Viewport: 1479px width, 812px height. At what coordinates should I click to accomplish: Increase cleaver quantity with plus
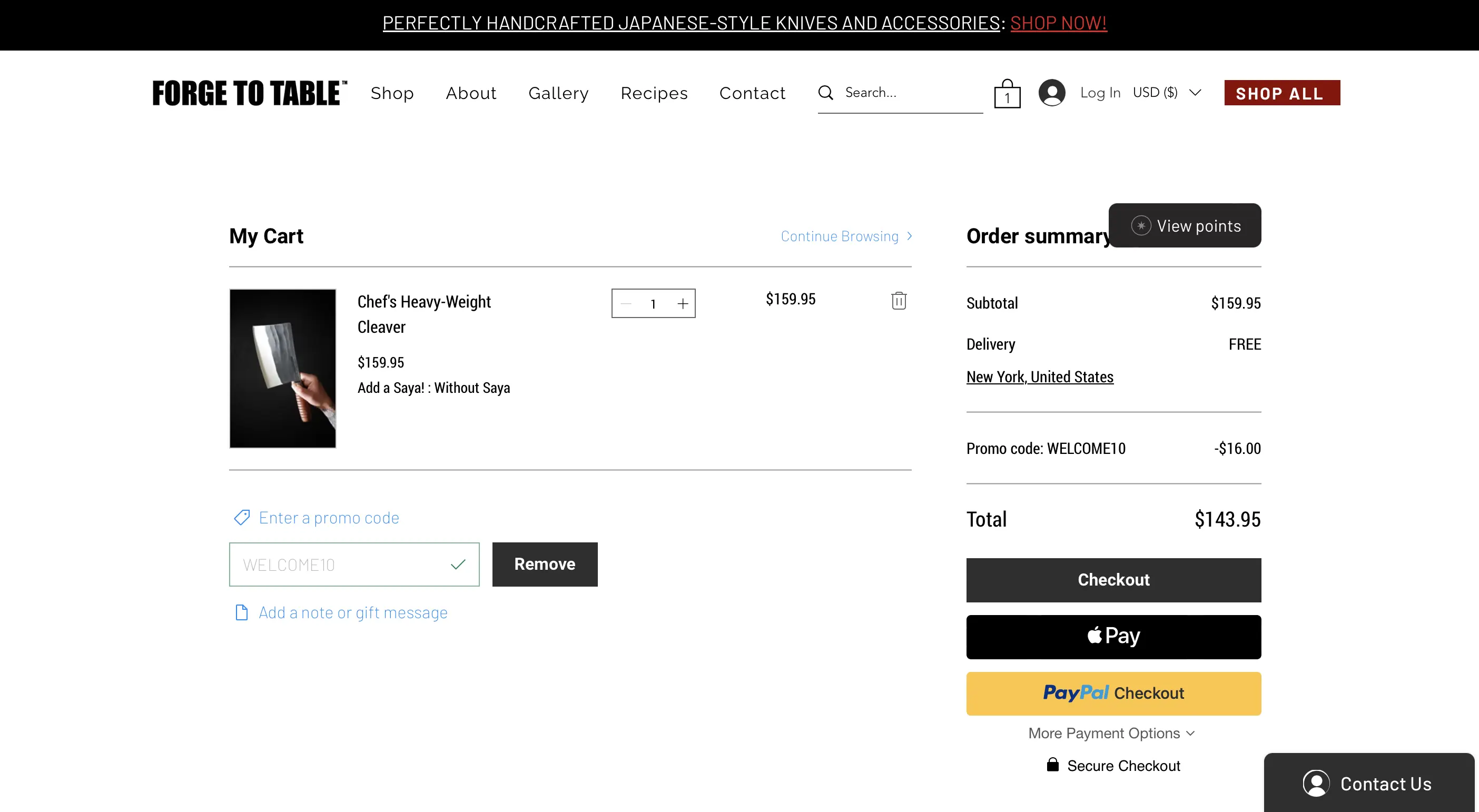(x=682, y=303)
